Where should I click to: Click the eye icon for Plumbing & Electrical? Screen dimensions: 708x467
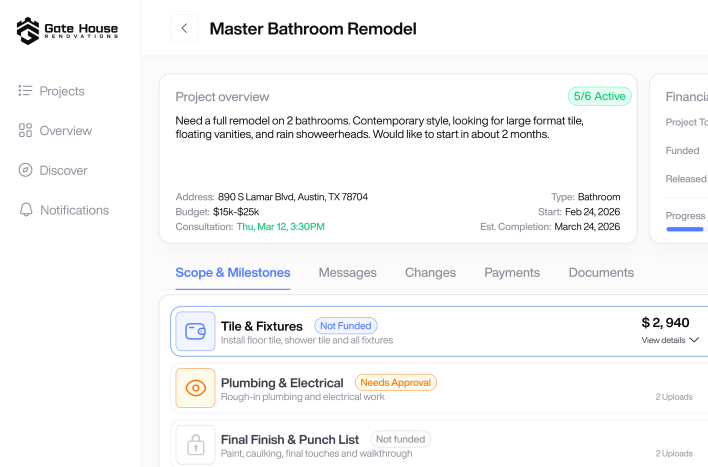coord(196,388)
